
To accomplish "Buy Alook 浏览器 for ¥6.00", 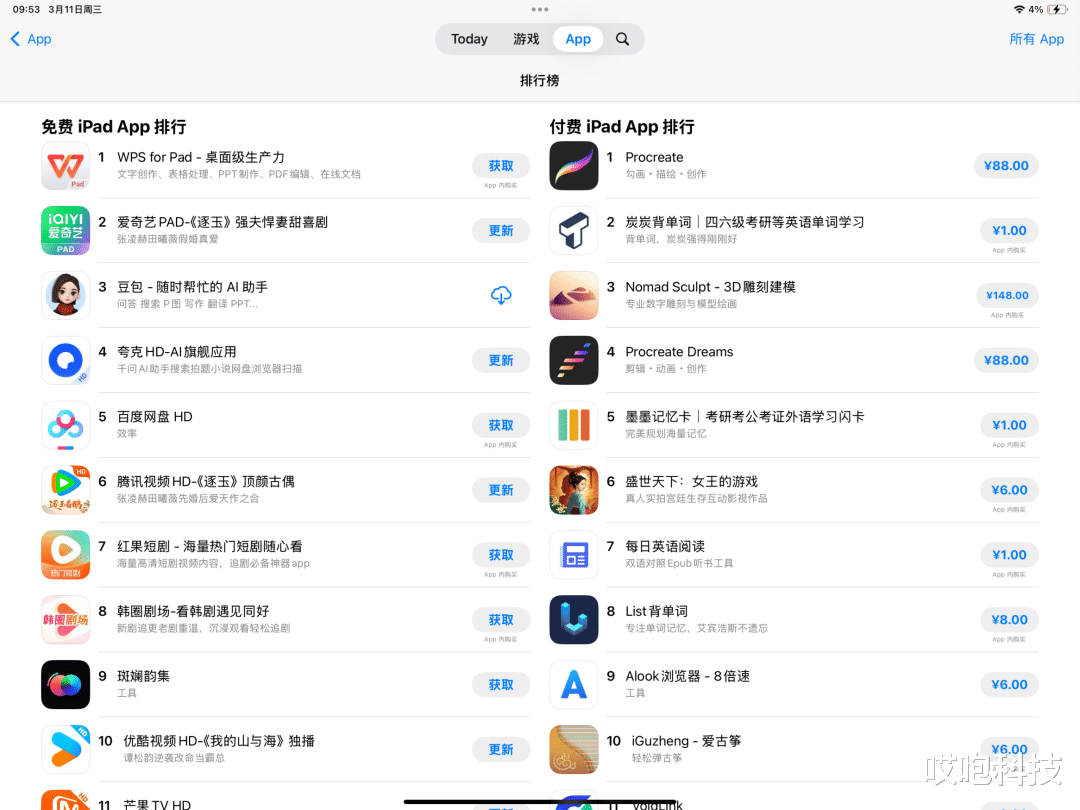I will coord(1010,684).
